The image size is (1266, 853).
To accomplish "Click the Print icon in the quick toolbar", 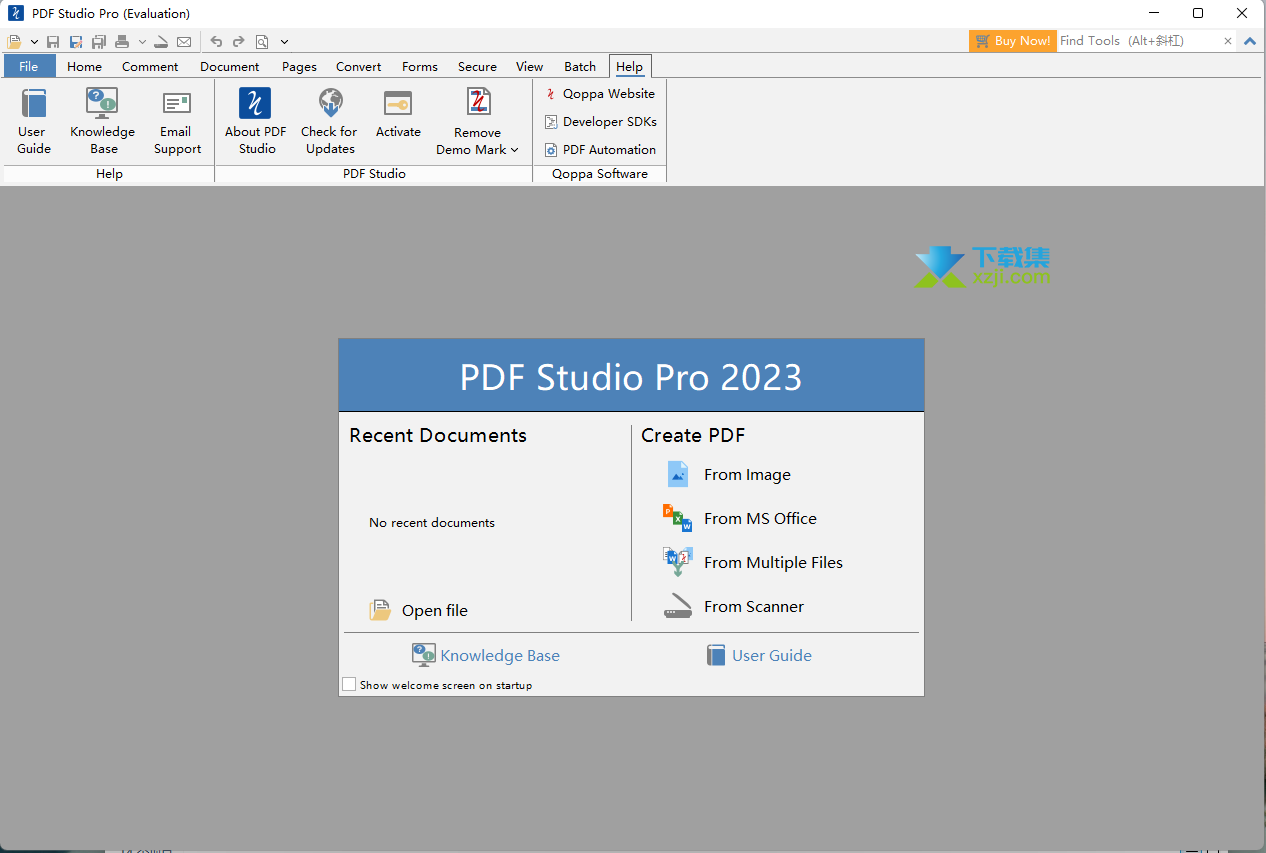I will tap(122, 42).
